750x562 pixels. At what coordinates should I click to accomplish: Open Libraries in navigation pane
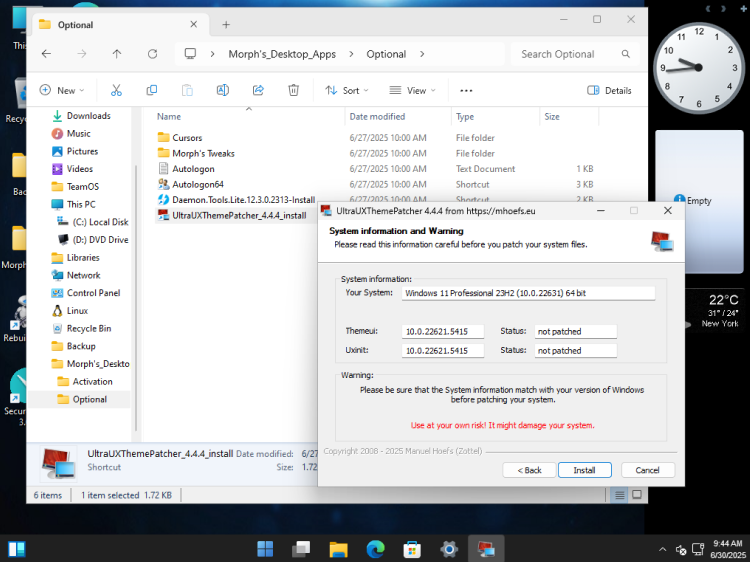point(83,257)
